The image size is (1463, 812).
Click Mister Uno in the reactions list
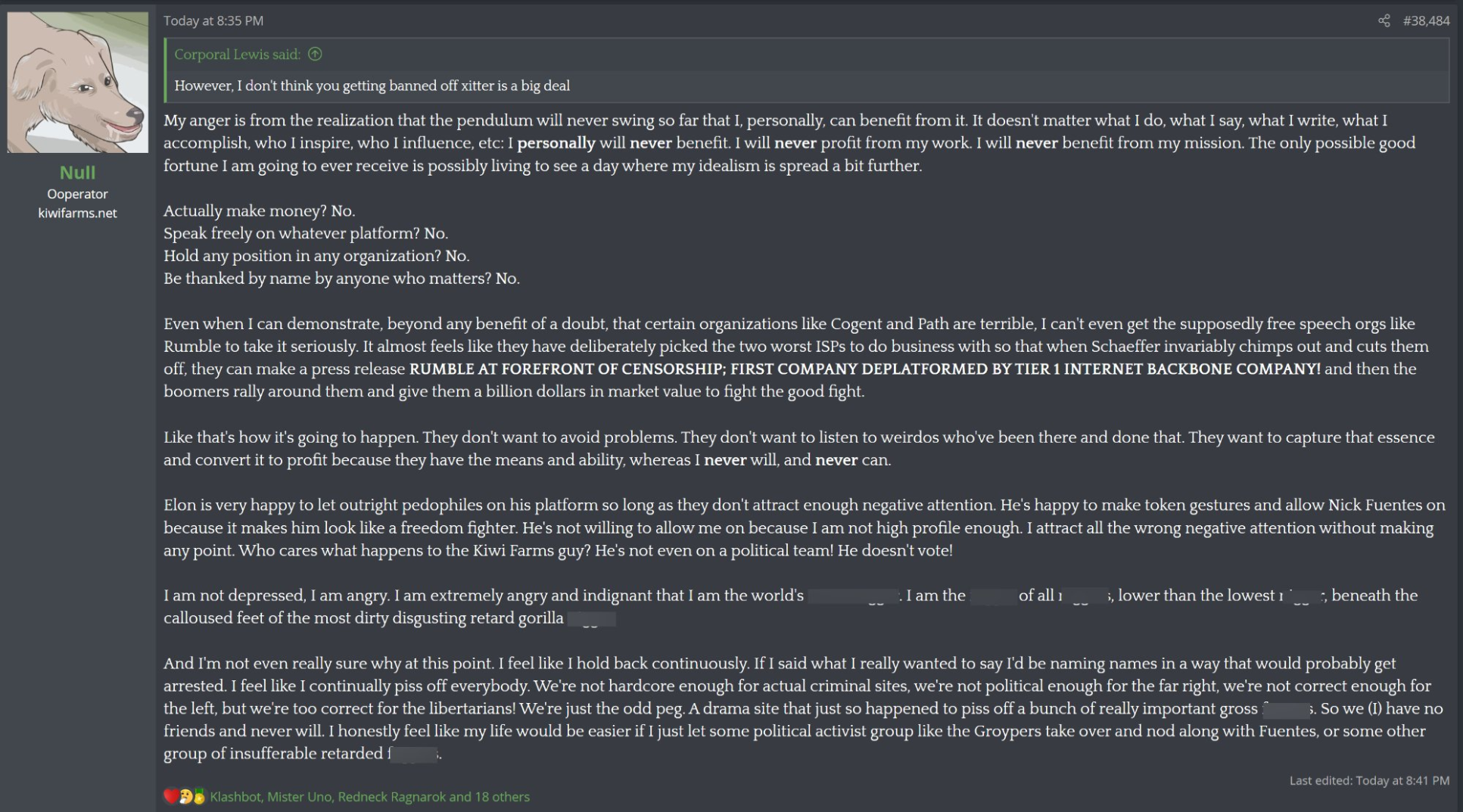tap(299, 797)
